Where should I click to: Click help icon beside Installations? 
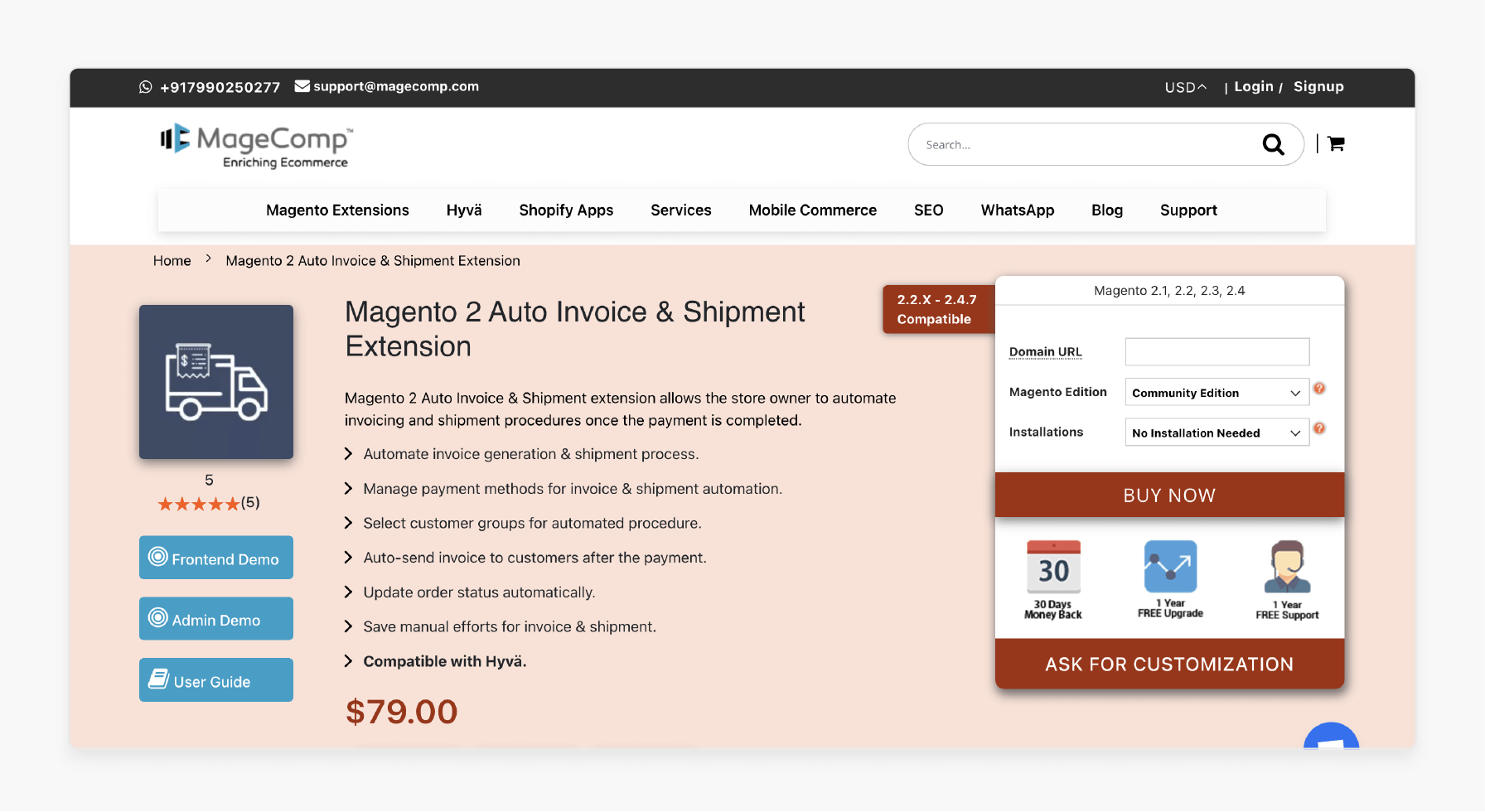(1319, 428)
